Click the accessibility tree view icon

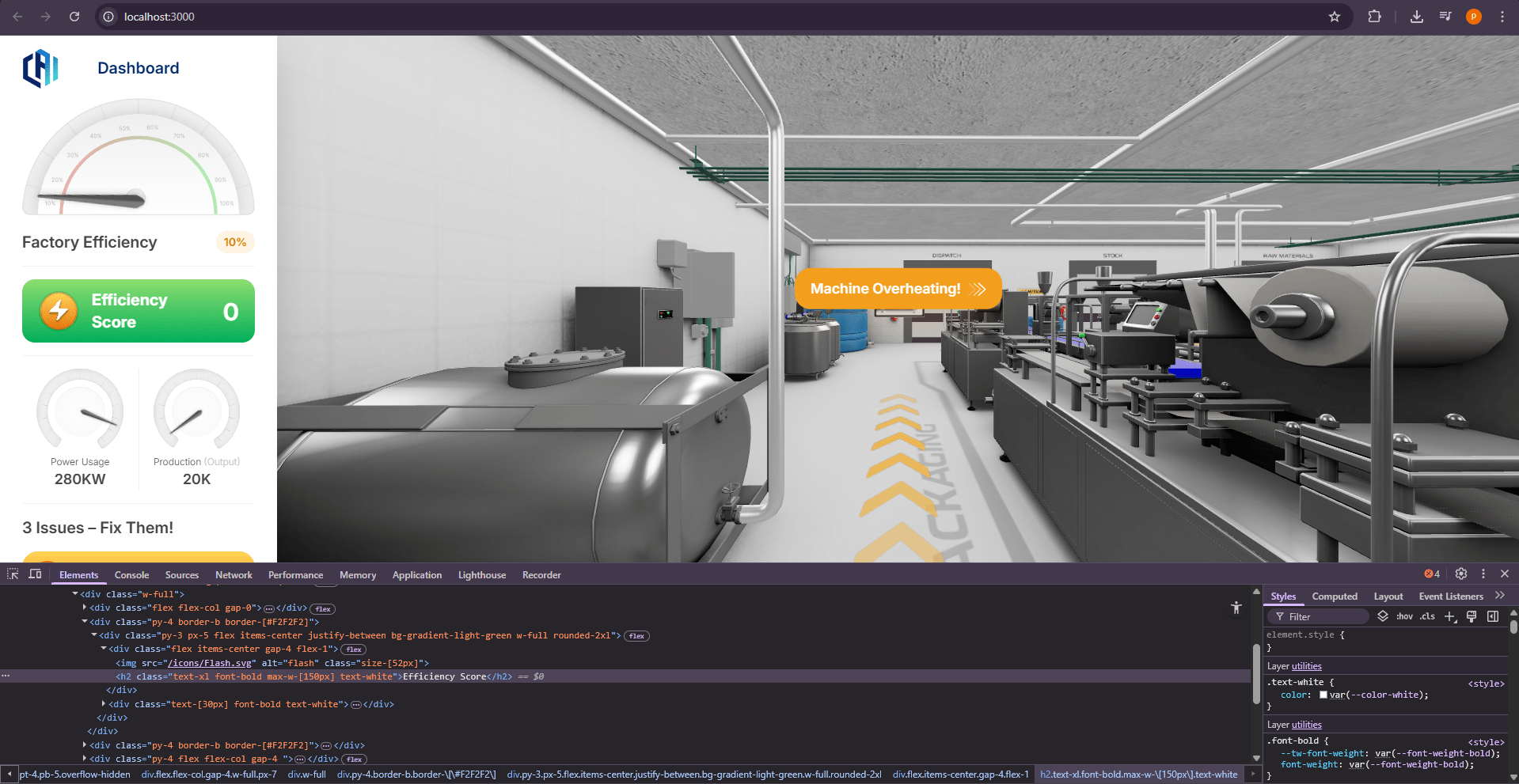(x=1236, y=608)
